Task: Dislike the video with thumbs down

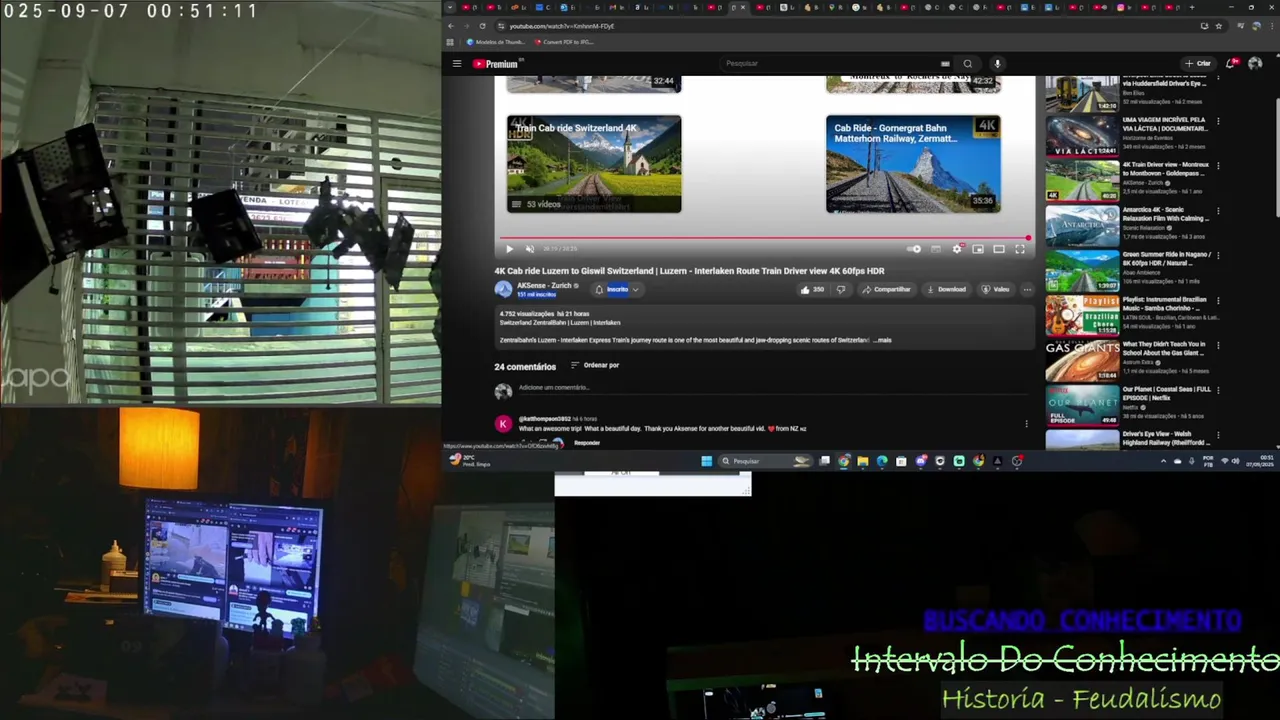Action: [x=841, y=289]
